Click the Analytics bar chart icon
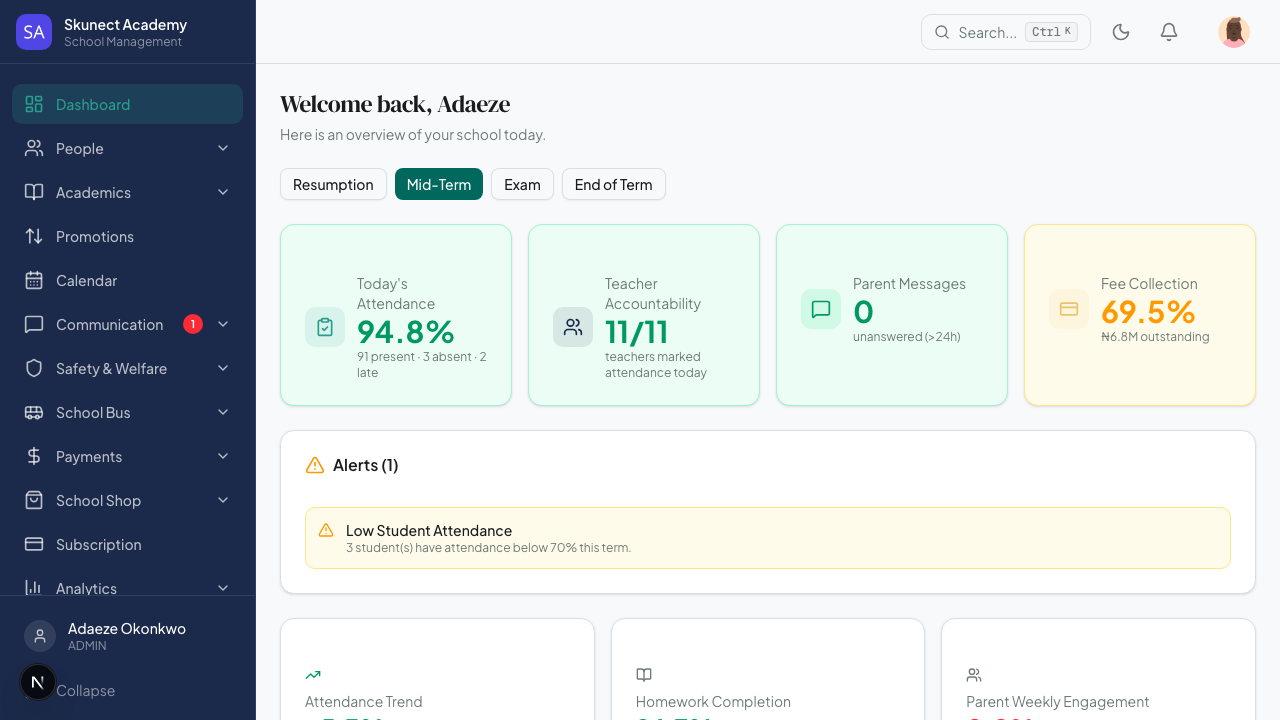This screenshot has width=1280, height=720. 34,588
